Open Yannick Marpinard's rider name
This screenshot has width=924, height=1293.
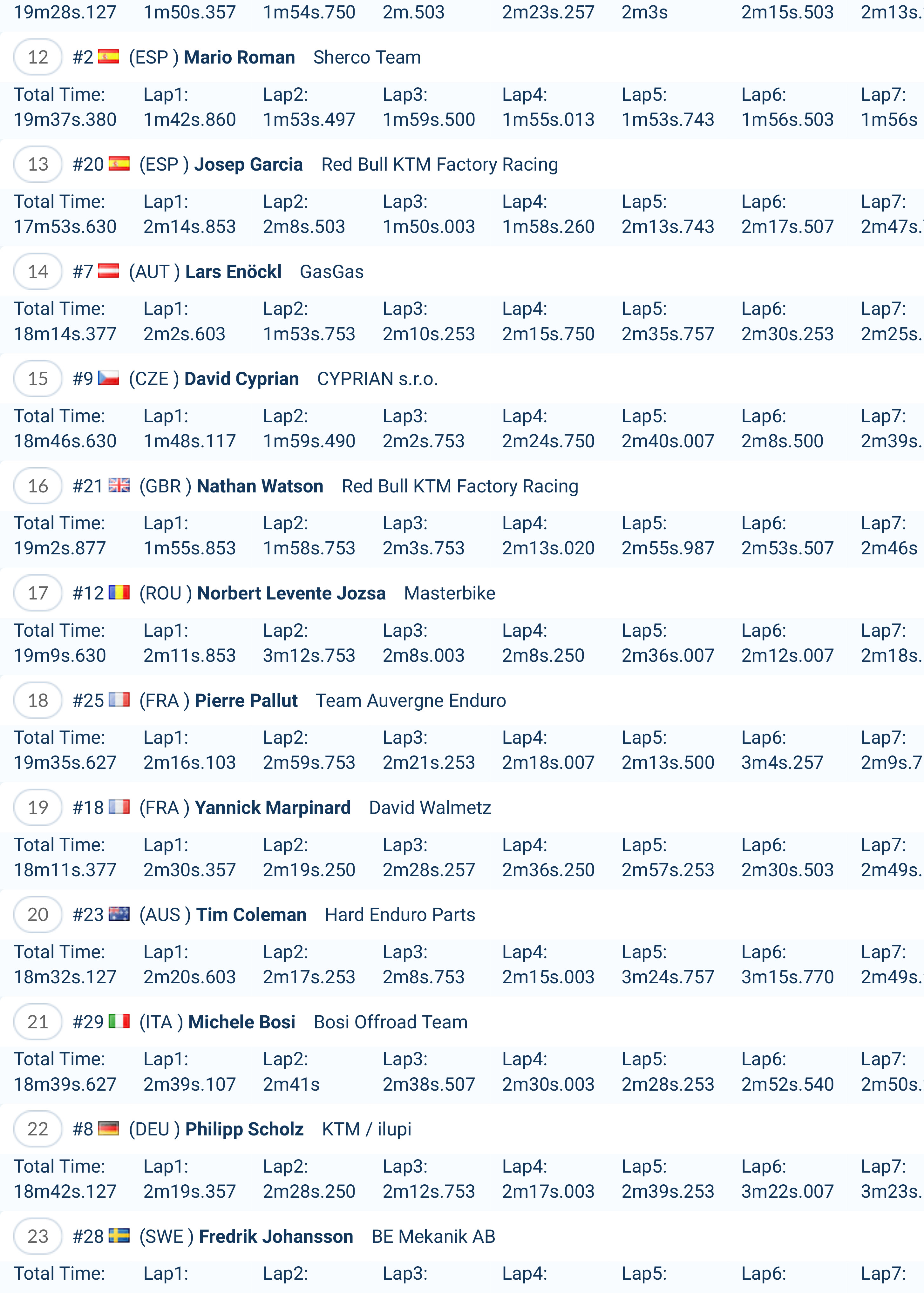point(273,808)
